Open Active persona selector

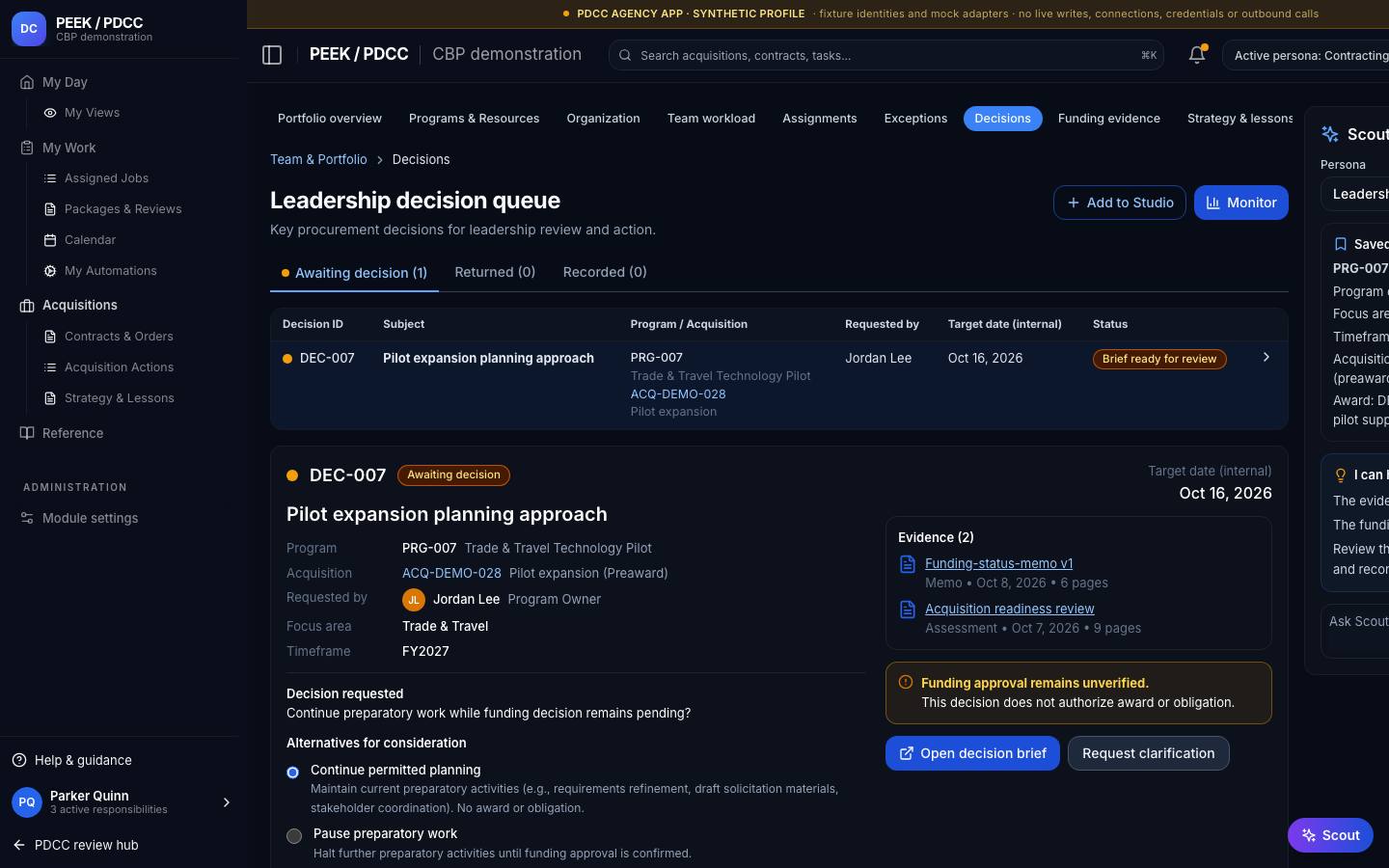(x=1305, y=55)
